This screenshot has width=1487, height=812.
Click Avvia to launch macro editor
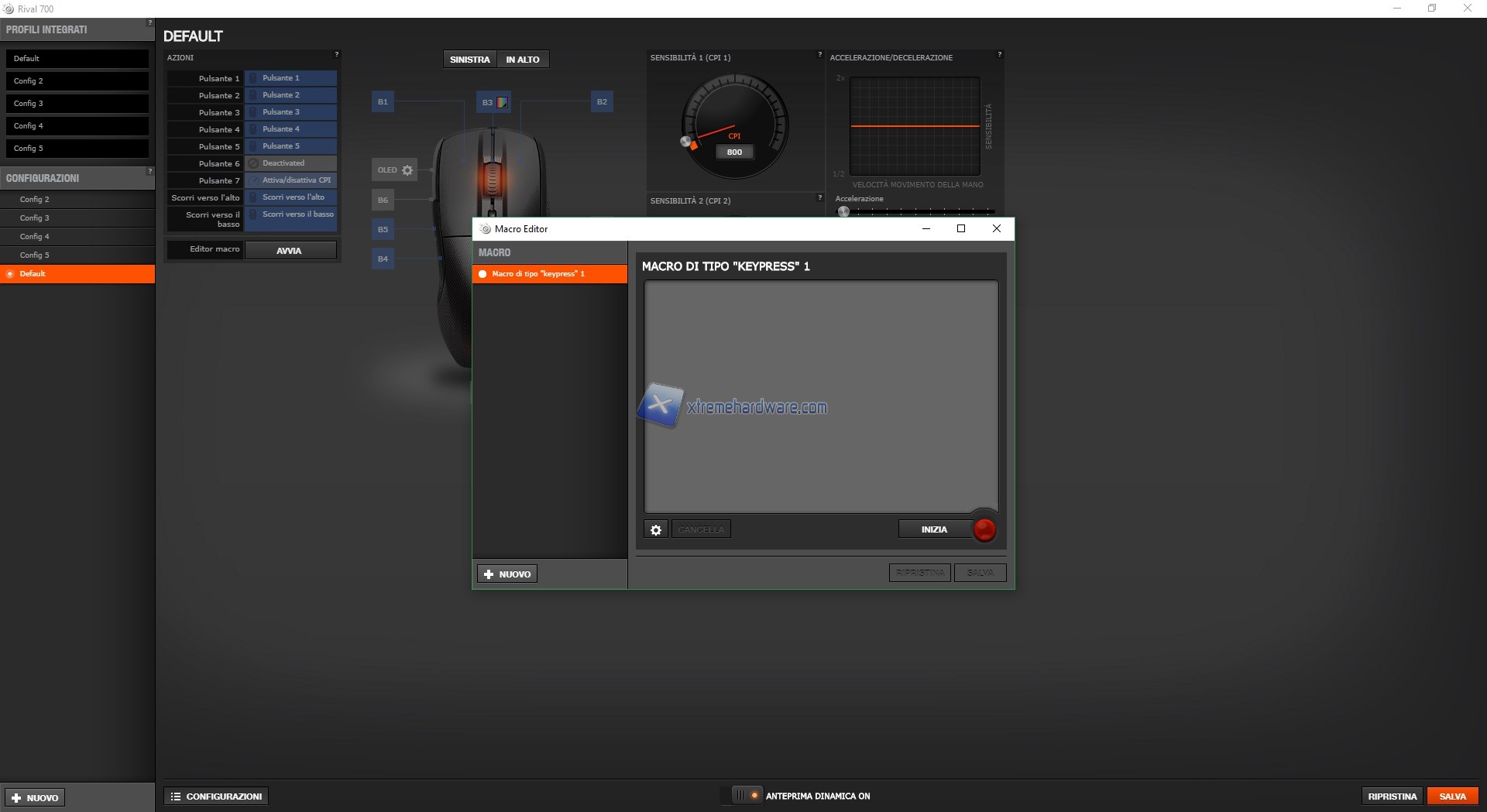point(290,250)
